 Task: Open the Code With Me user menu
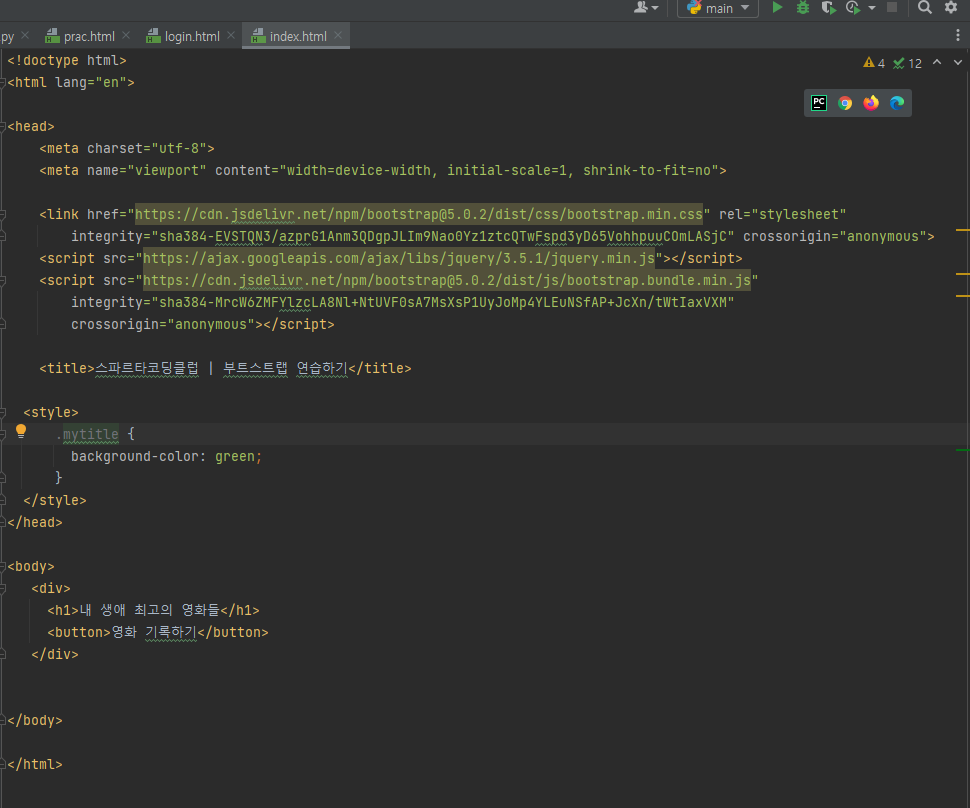coord(646,7)
